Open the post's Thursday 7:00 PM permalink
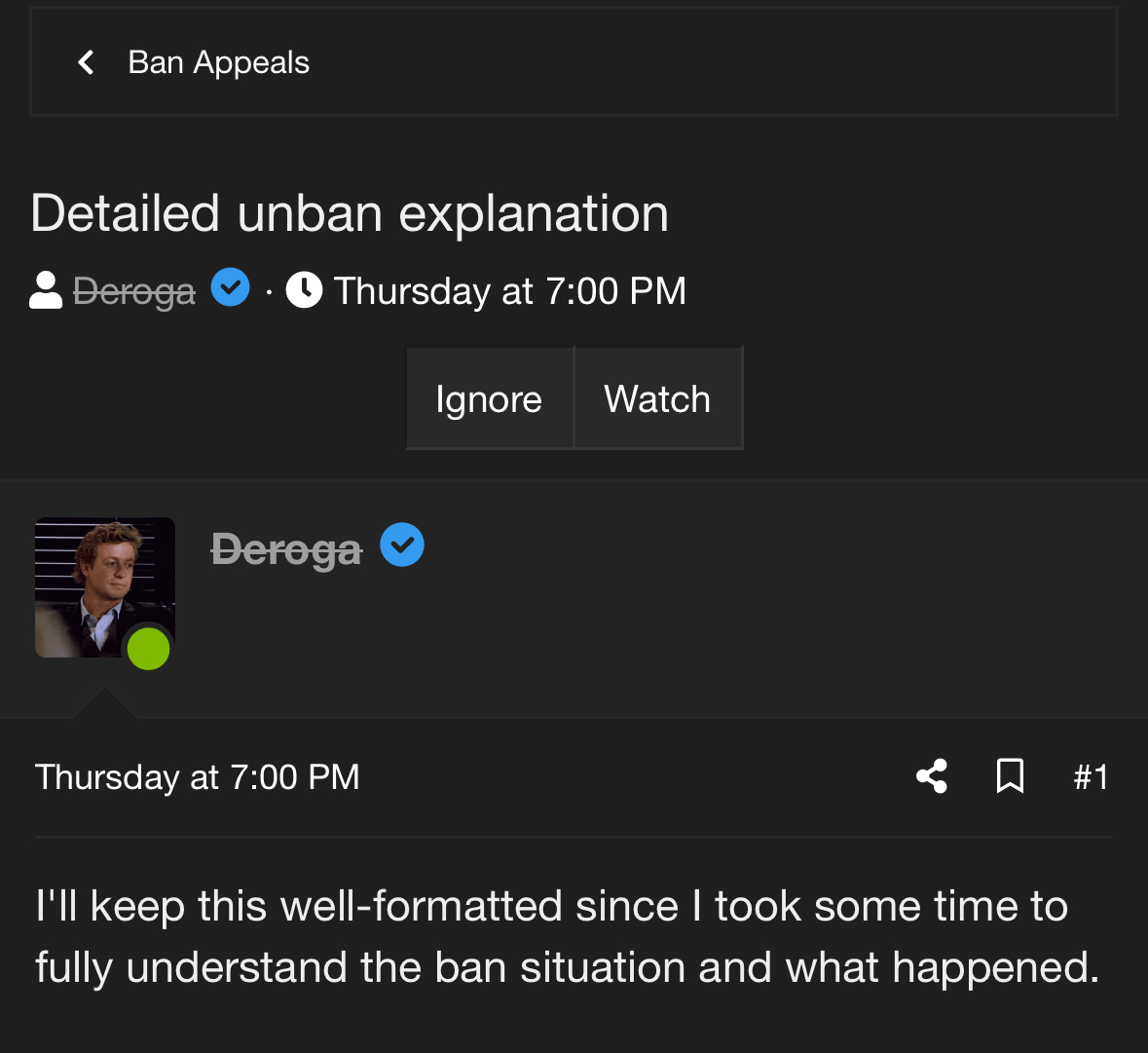Screen dimensions: 1148x1053 tap(198, 777)
